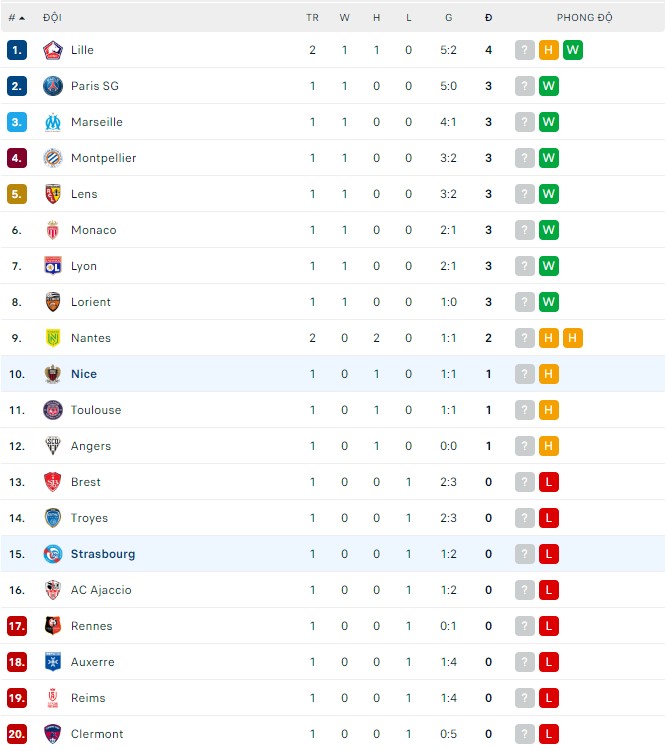Sort standings by the Đ points column
This screenshot has width=667, height=751.
488,18
